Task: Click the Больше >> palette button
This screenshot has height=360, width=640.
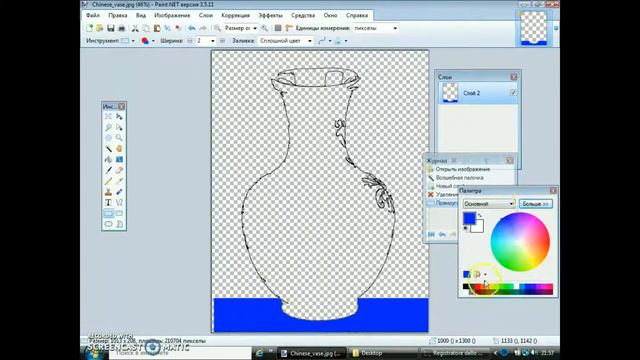Action: pyautogui.click(x=536, y=203)
